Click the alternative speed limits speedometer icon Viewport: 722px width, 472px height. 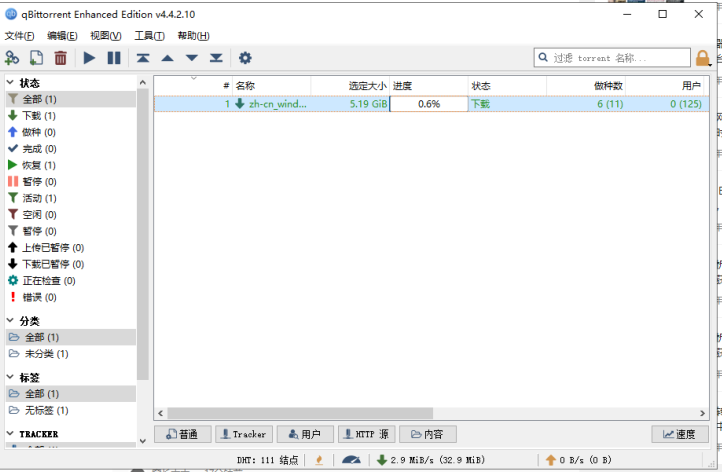click(351, 460)
